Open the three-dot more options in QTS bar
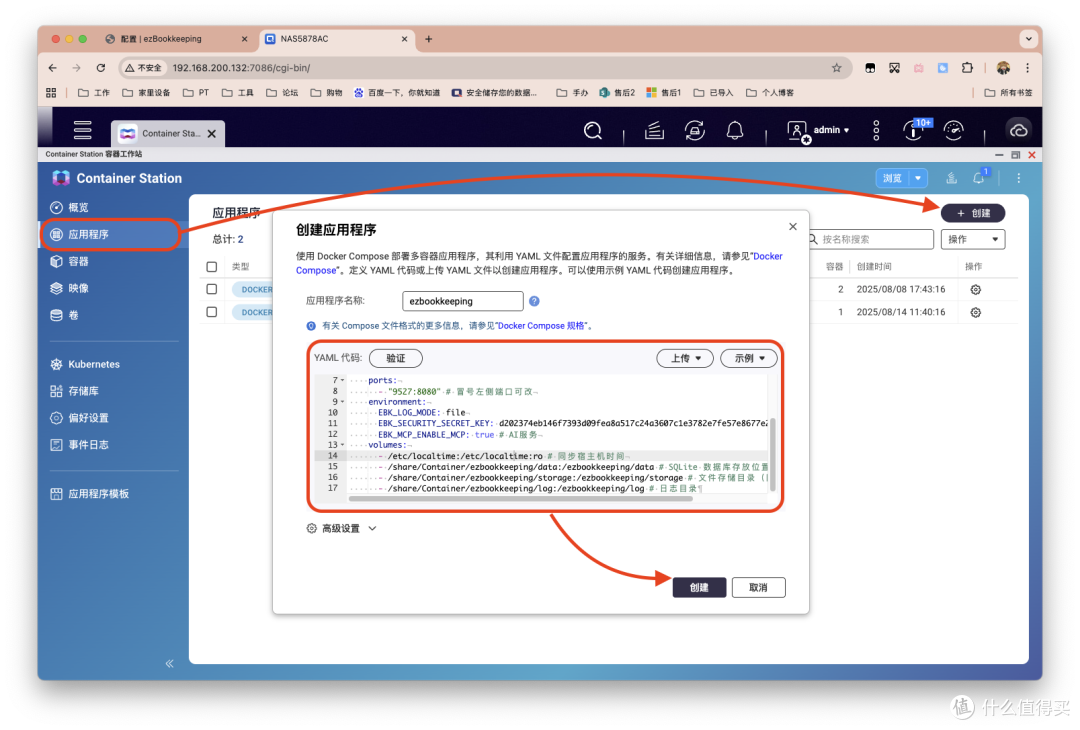 (x=876, y=130)
